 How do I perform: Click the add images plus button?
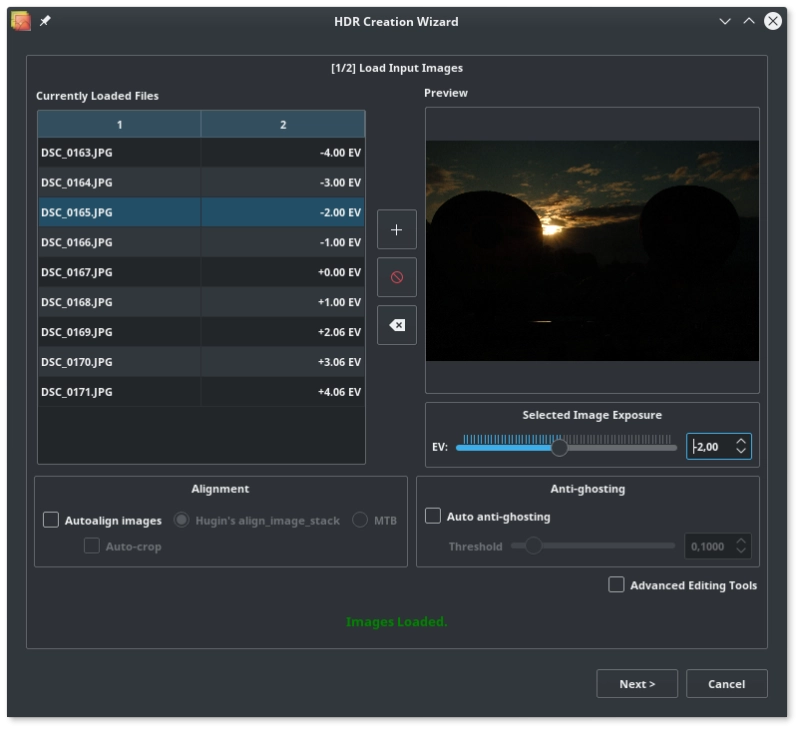[x=396, y=230]
